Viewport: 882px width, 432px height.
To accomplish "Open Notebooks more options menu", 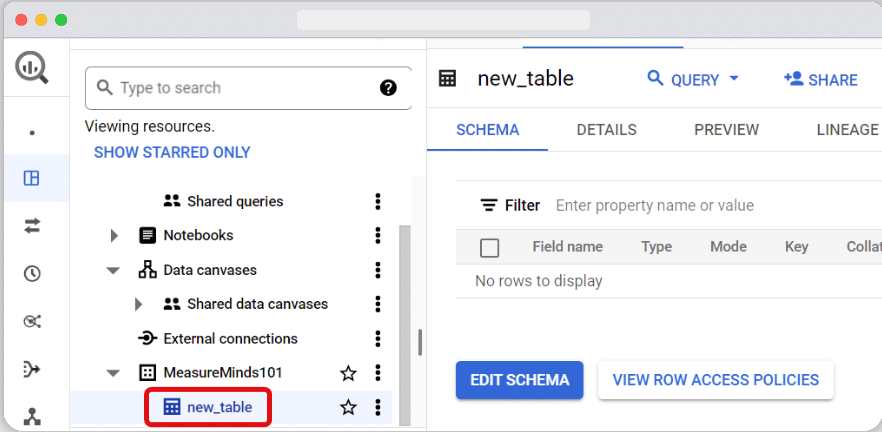I will pos(378,235).
